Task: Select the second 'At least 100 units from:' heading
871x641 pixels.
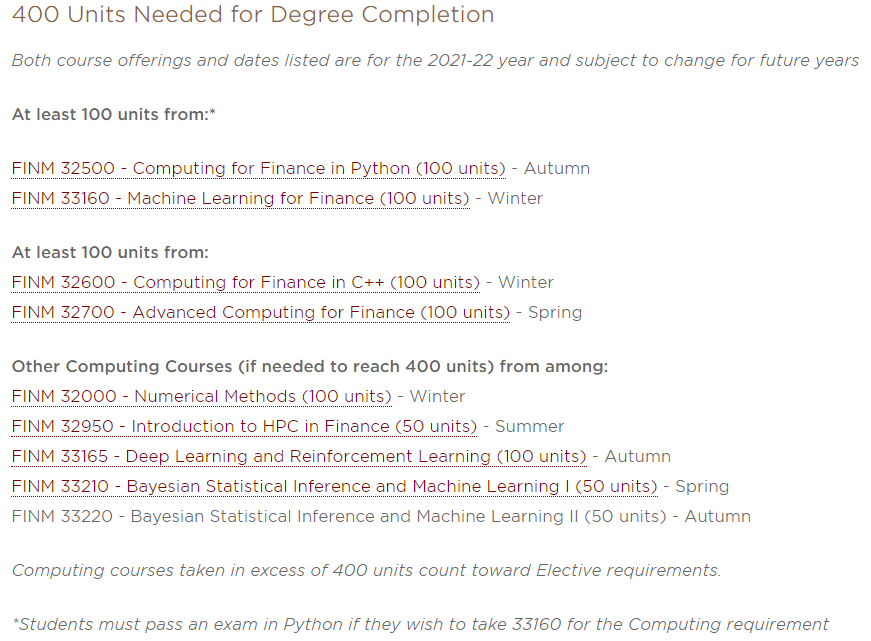Action: pyautogui.click(x=110, y=253)
